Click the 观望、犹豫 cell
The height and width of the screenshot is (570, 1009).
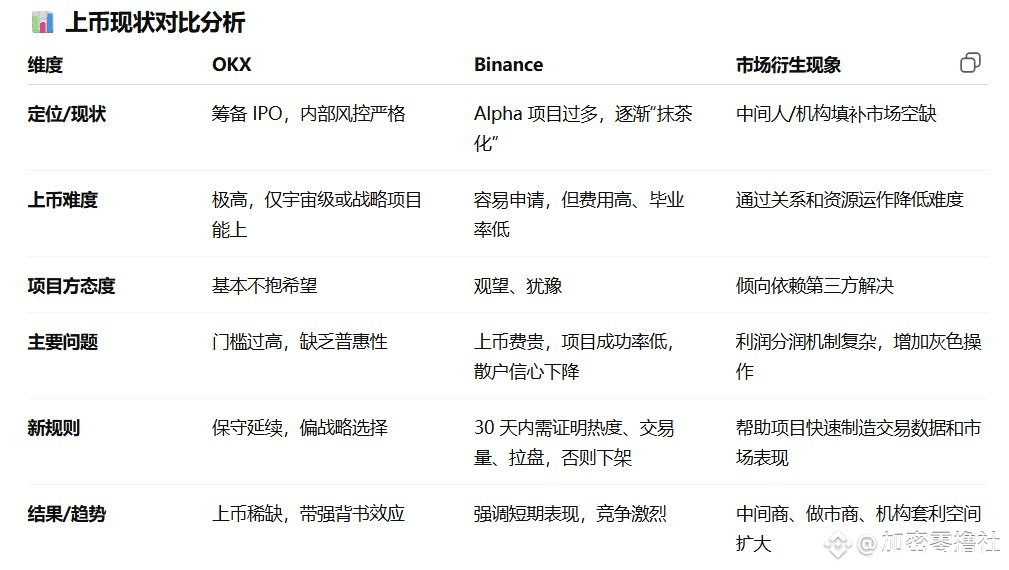[518, 286]
